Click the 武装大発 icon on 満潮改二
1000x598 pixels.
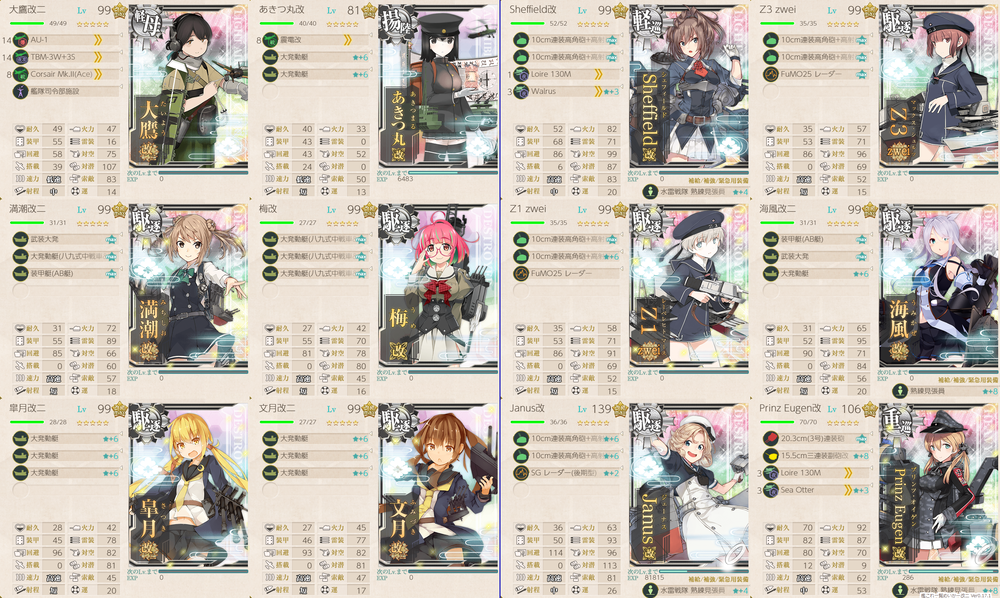(x=20, y=239)
